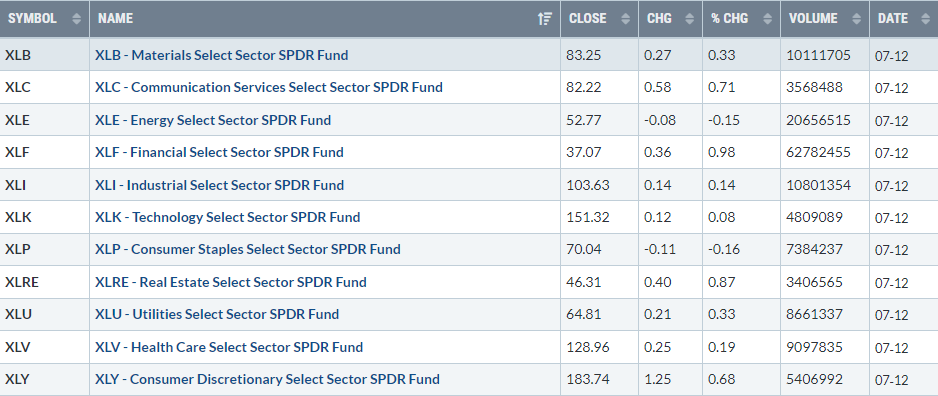Select the XLP symbol cell
Screen dimensions: 938x396
pyautogui.click(x=45, y=249)
